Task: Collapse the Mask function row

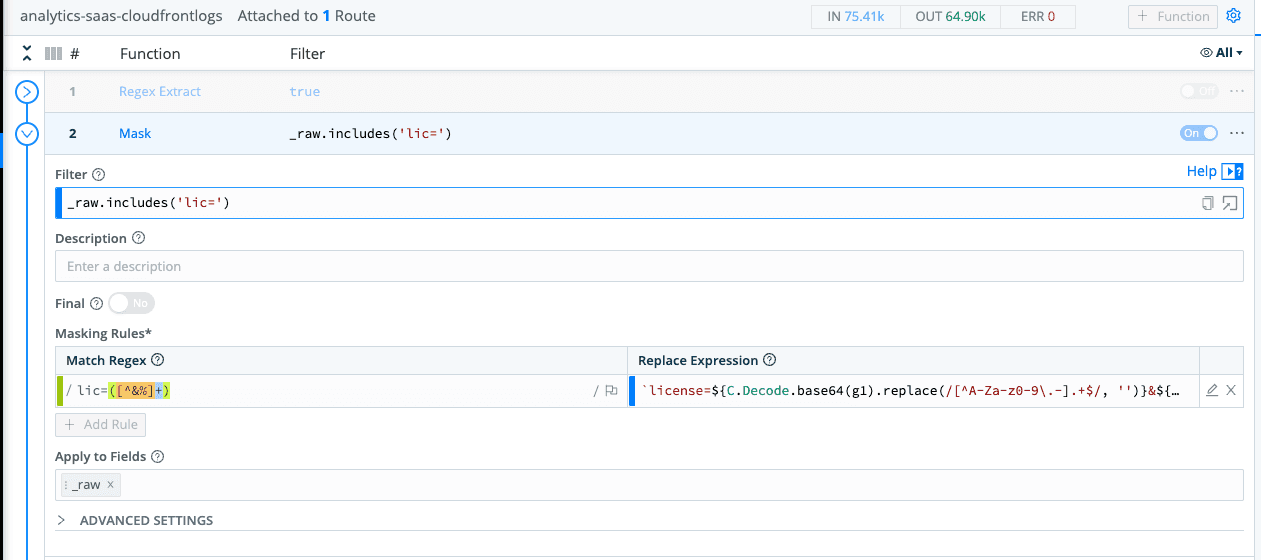Action: tap(27, 133)
